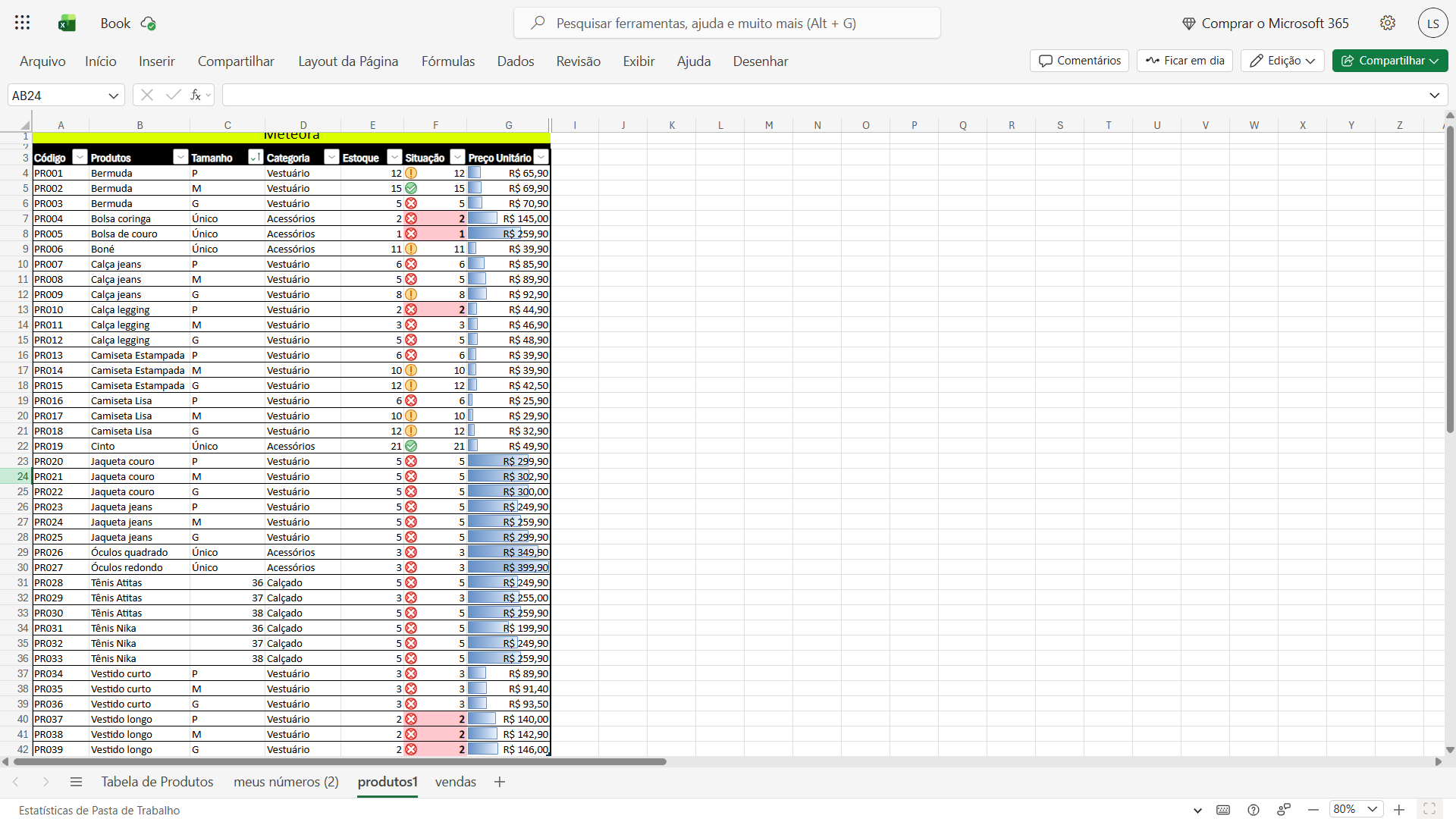Zoom out with minus icon
The height and width of the screenshot is (819, 1456).
coord(1313,810)
